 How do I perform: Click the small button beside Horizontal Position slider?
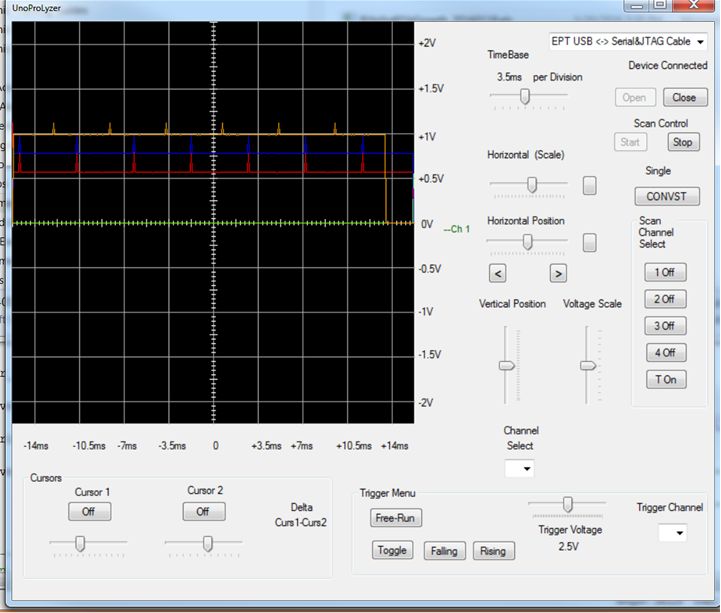coord(589,243)
